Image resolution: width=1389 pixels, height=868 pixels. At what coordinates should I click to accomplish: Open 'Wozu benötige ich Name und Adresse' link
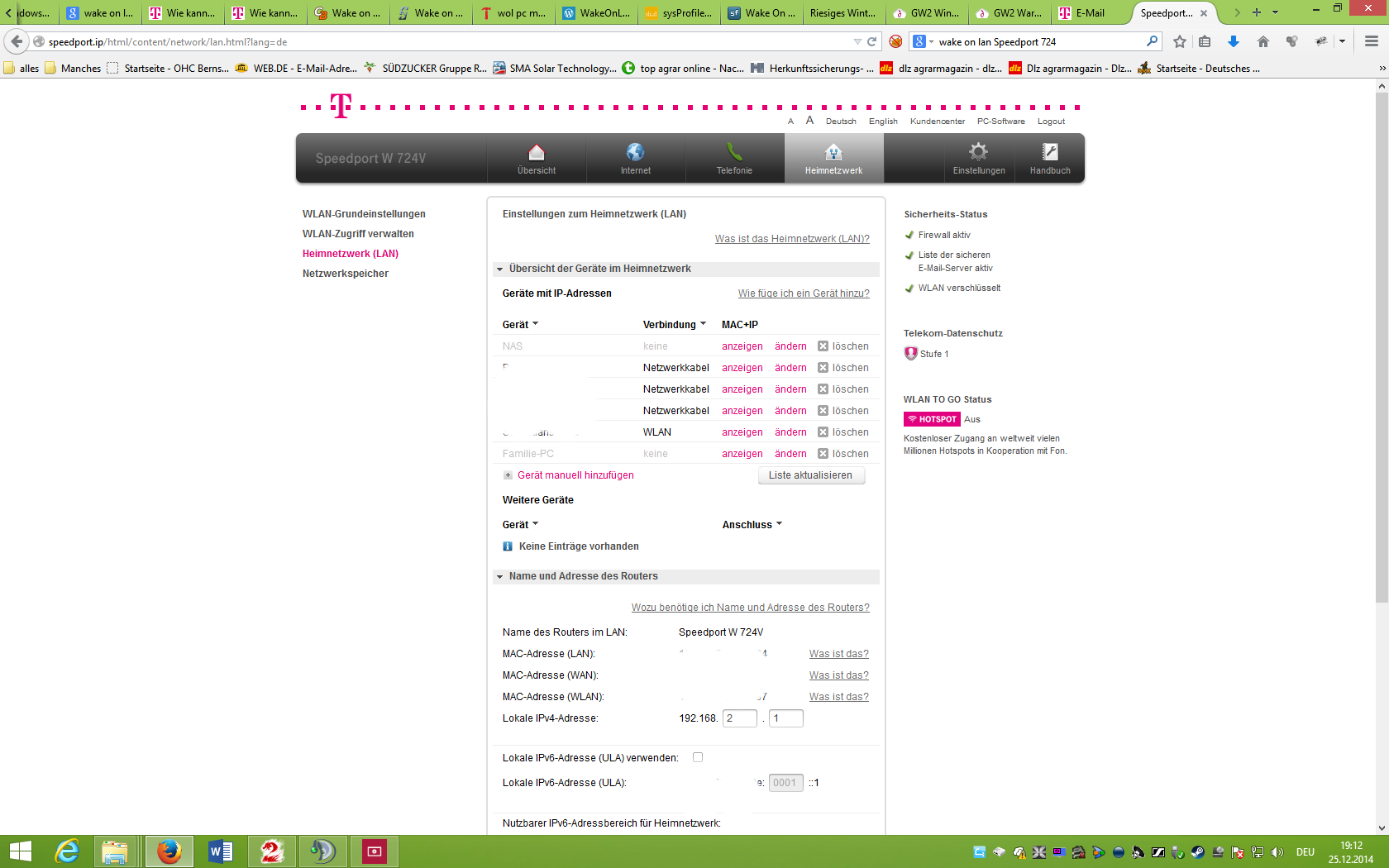click(x=751, y=608)
